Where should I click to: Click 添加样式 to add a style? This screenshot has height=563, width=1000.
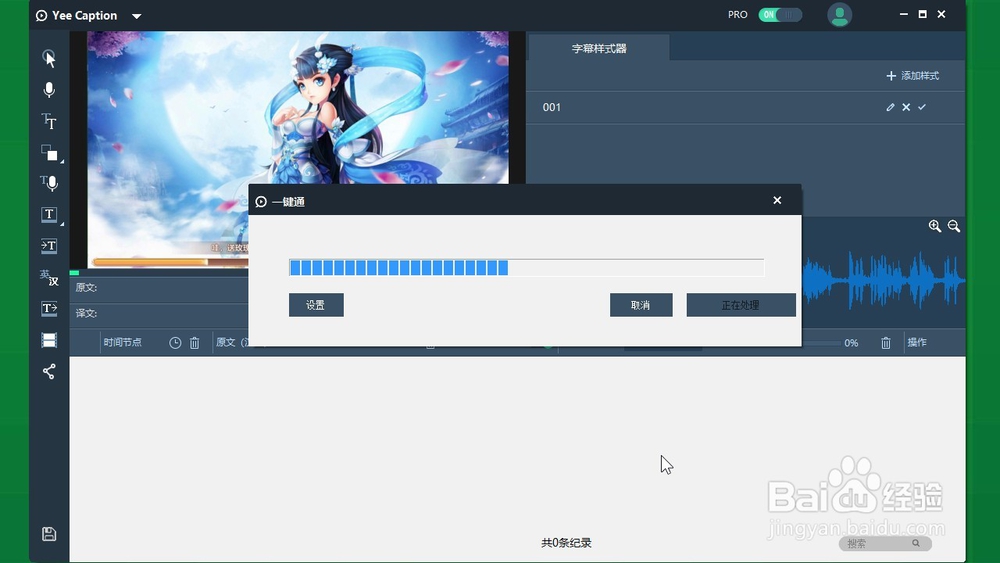[913, 76]
